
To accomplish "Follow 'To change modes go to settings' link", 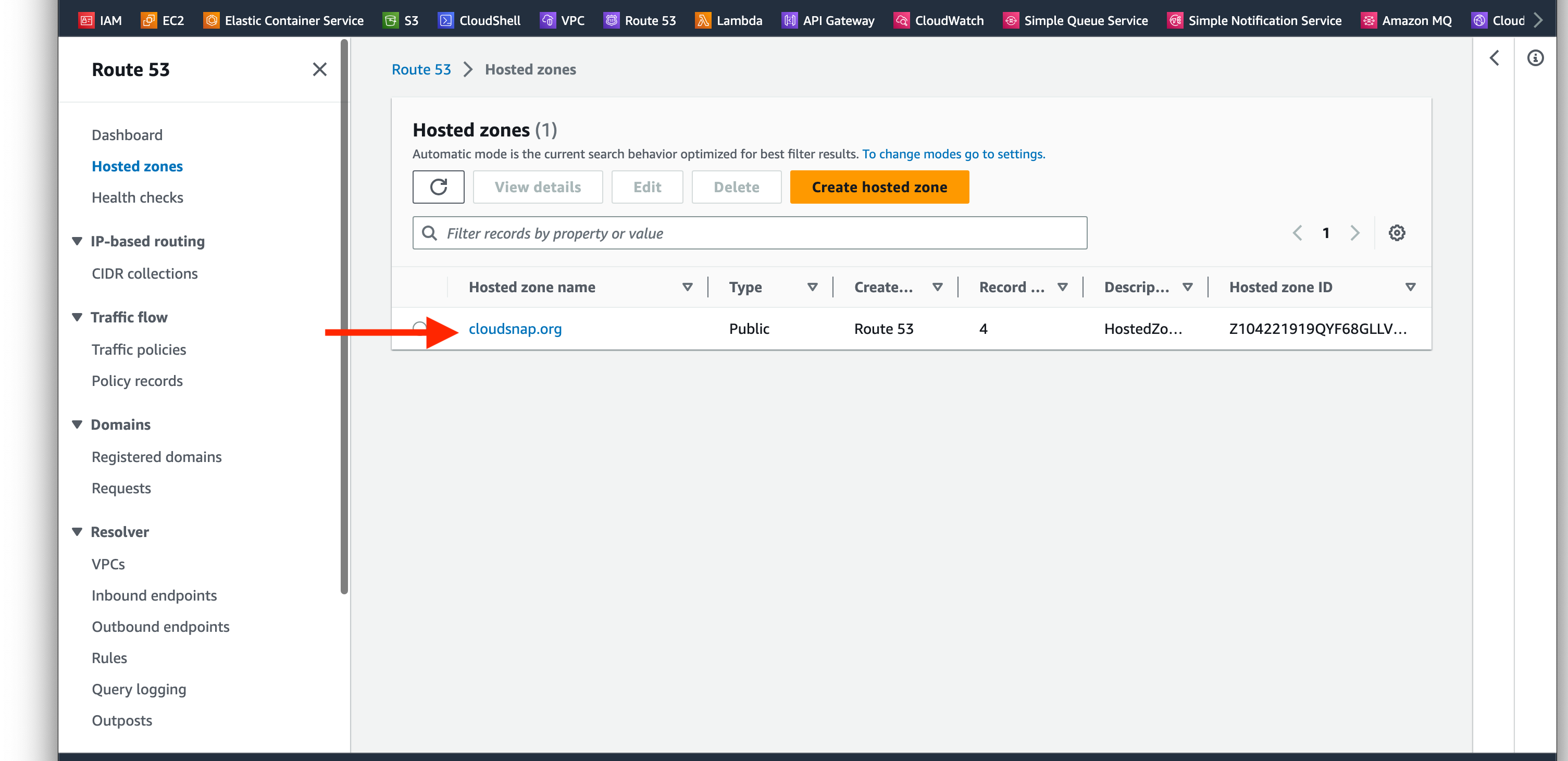I will (x=953, y=154).
